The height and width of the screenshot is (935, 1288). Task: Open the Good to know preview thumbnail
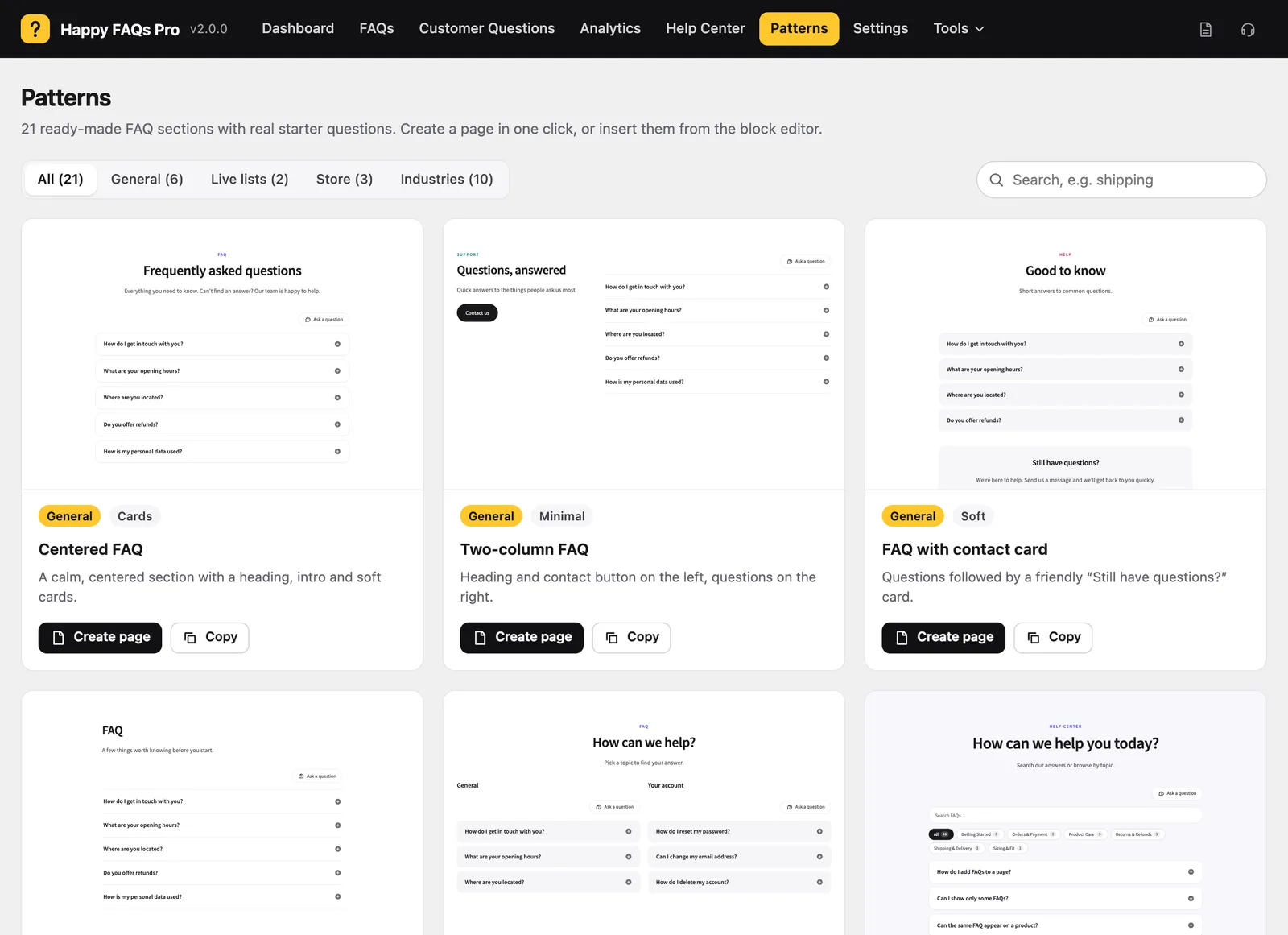point(1066,354)
